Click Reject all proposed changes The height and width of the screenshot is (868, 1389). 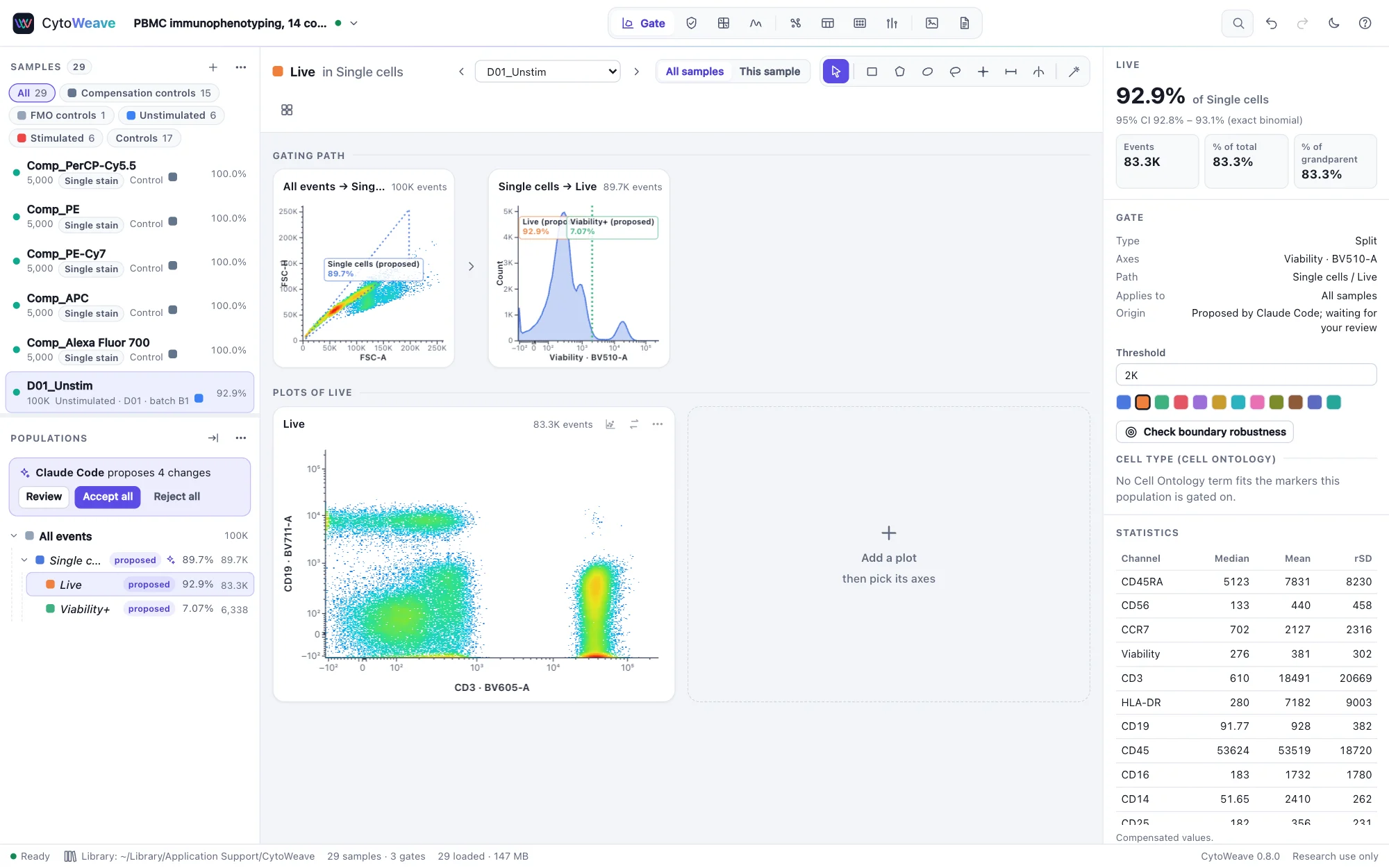point(176,496)
